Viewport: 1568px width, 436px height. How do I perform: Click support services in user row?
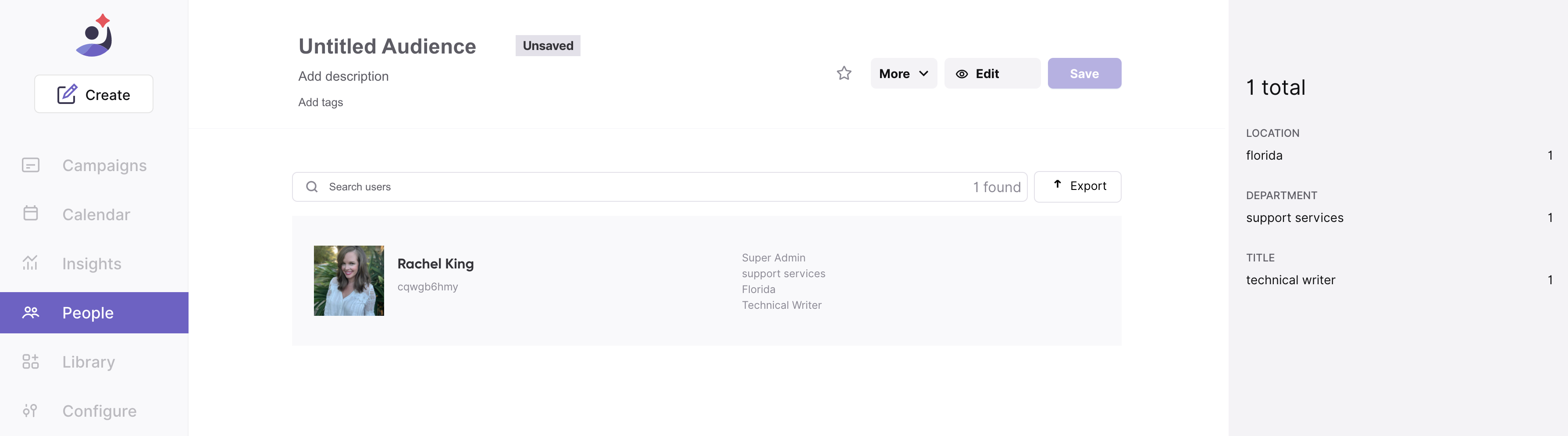[784, 273]
